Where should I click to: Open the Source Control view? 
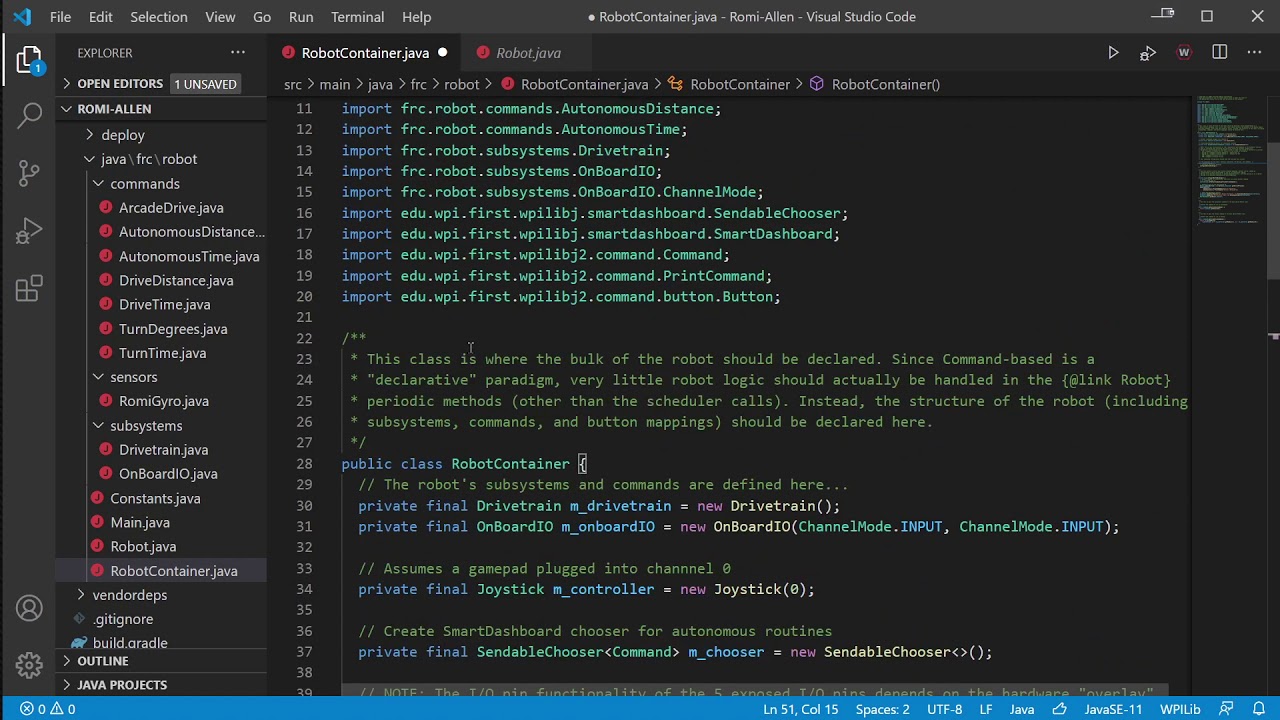pyautogui.click(x=29, y=174)
